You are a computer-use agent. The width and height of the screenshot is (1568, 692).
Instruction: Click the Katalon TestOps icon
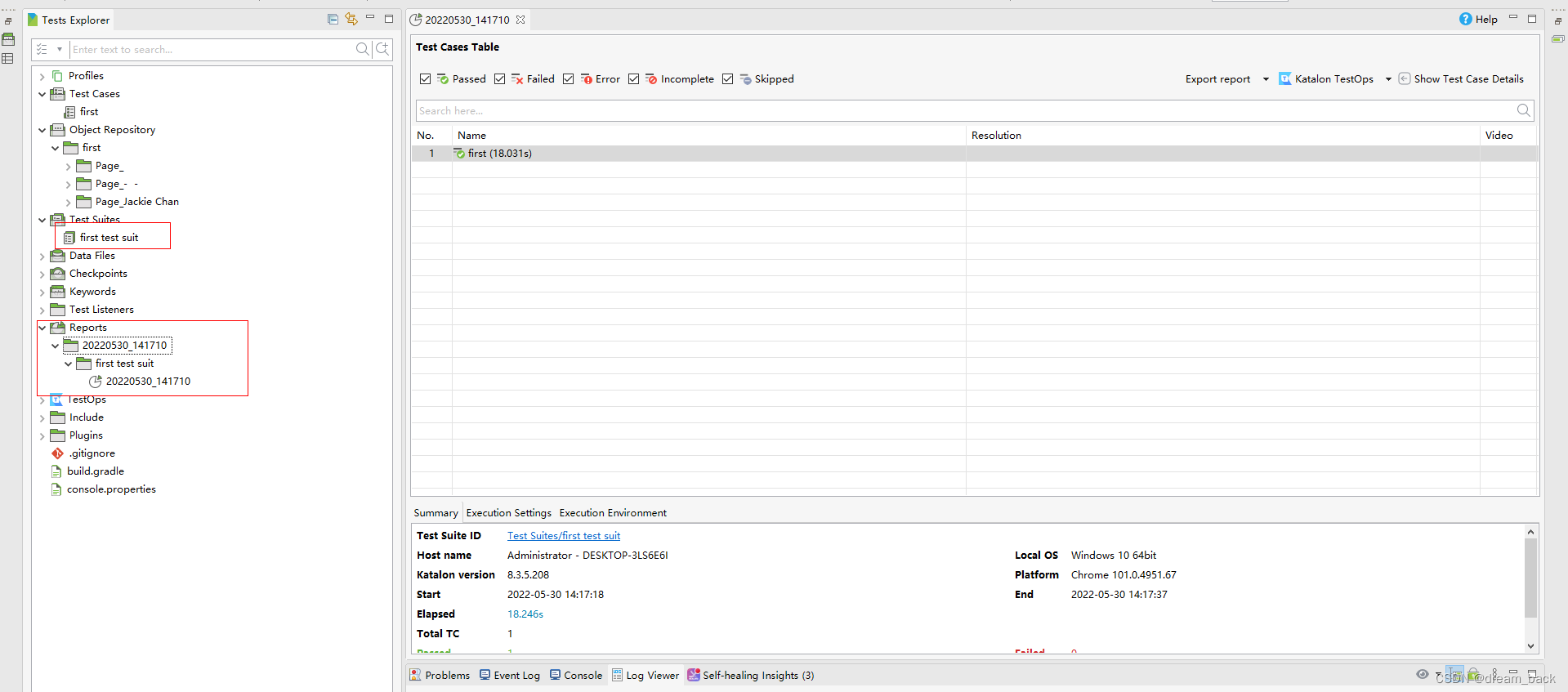[x=1285, y=78]
